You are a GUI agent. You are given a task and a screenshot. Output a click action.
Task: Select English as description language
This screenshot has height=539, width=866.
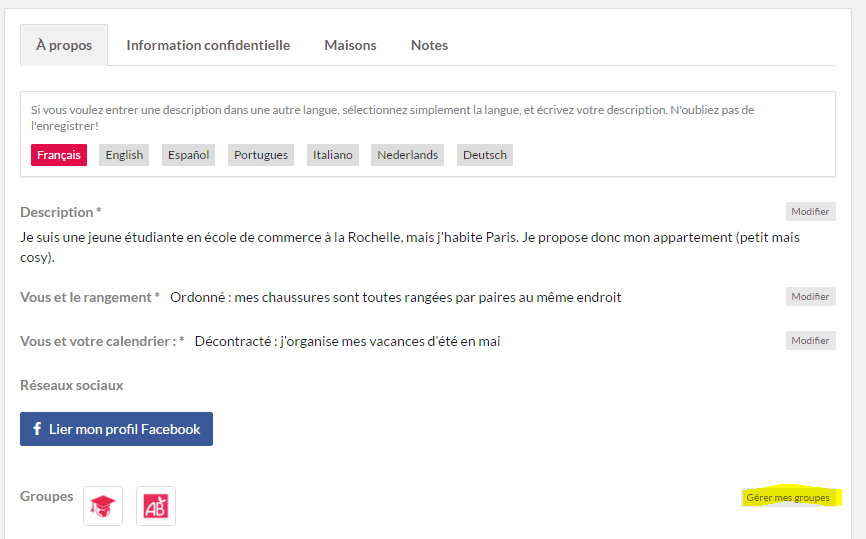(x=124, y=155)
